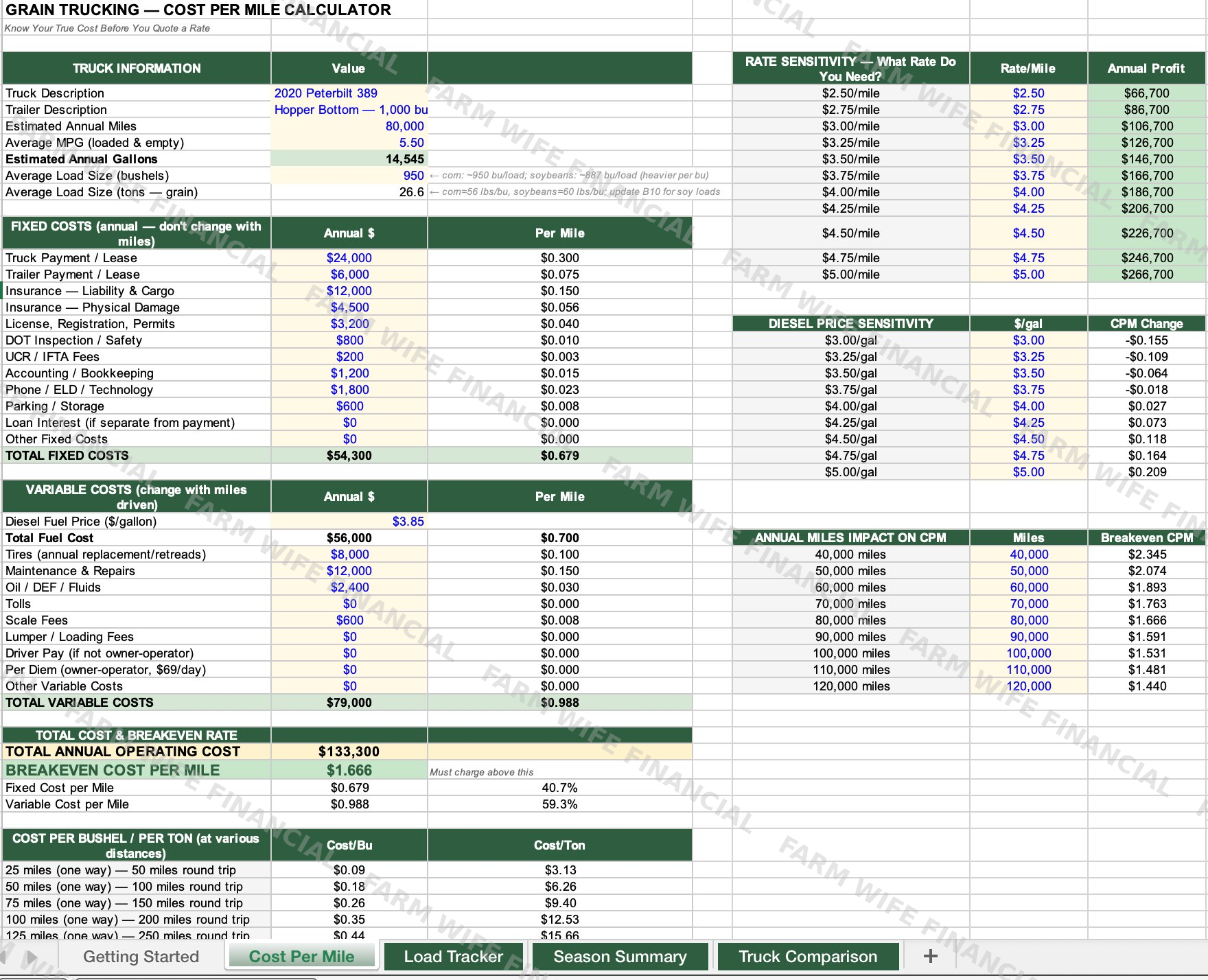Edit Accounting / Bookkeeping amount $1,200
The image size is (1208, 980).
[349, 373]
